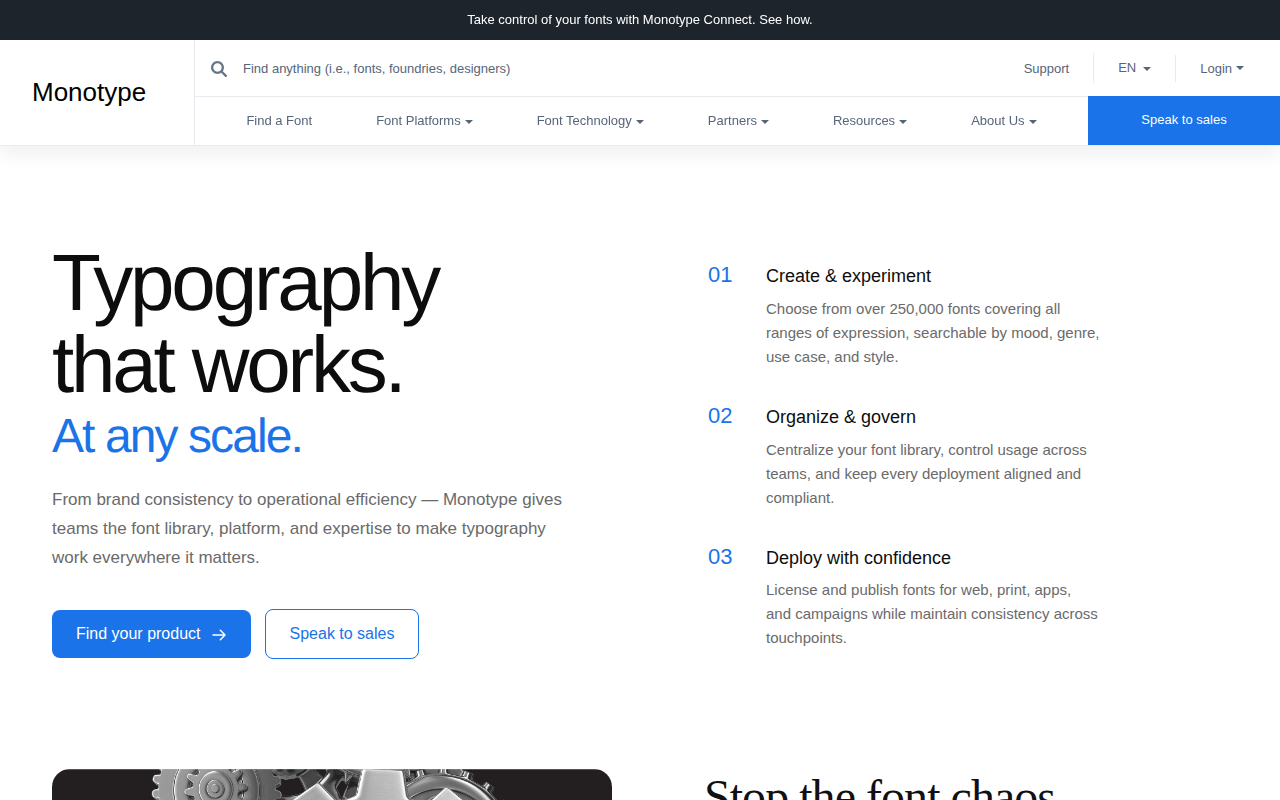
Task: Expand the Login dropdown
Action: 1222,68
